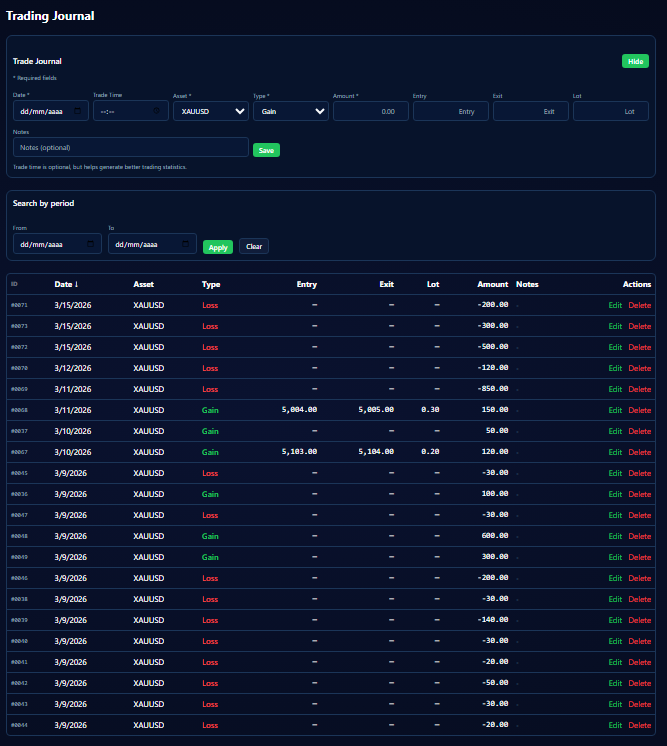Delete trade #0044 in the last row
This screenshot has width=667, height=746.
coord(639,725)
